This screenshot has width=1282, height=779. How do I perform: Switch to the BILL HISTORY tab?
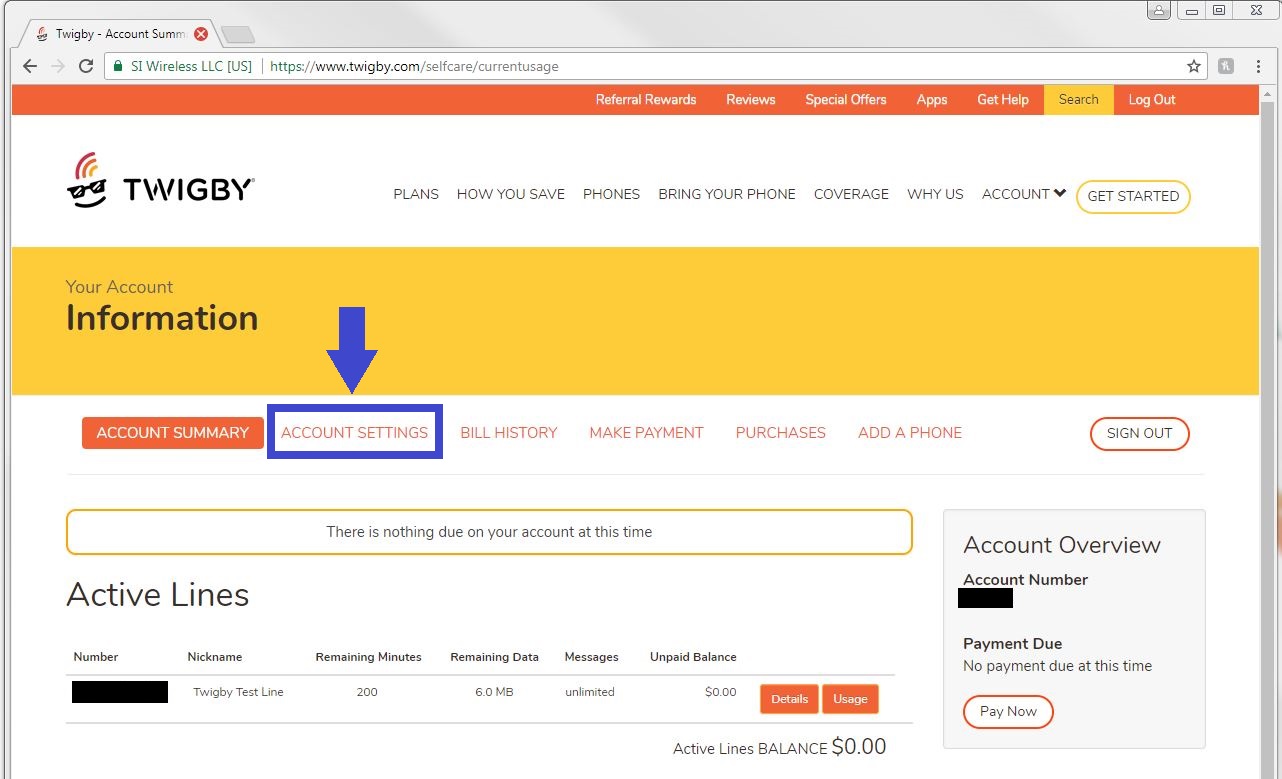(x=508, y=433)
